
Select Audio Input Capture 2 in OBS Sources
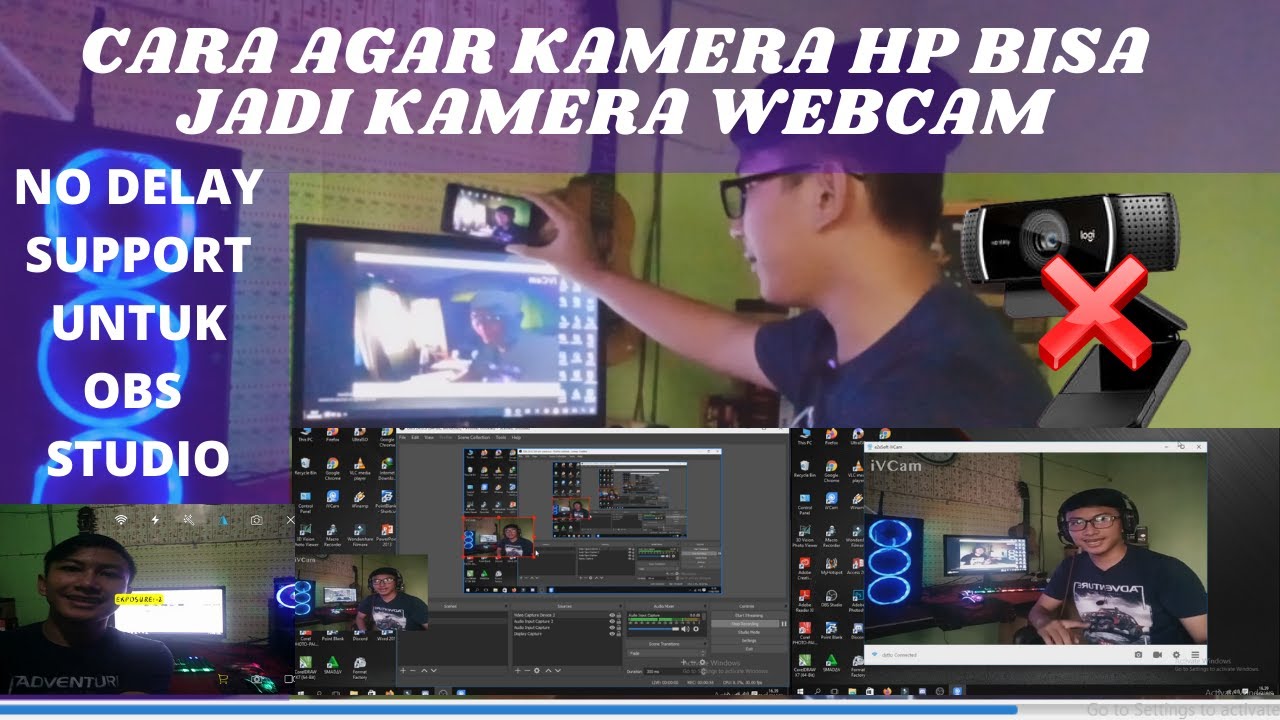click(534, 621)
